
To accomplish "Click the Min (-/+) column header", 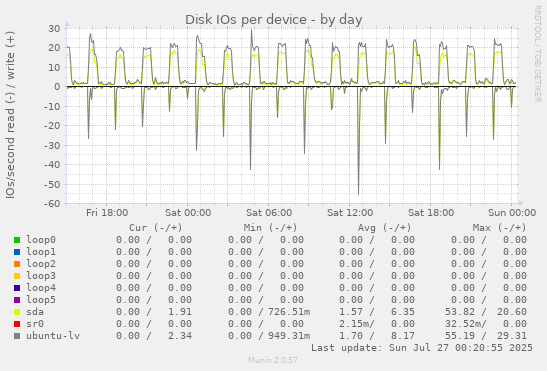I will (x=270, y=228).
